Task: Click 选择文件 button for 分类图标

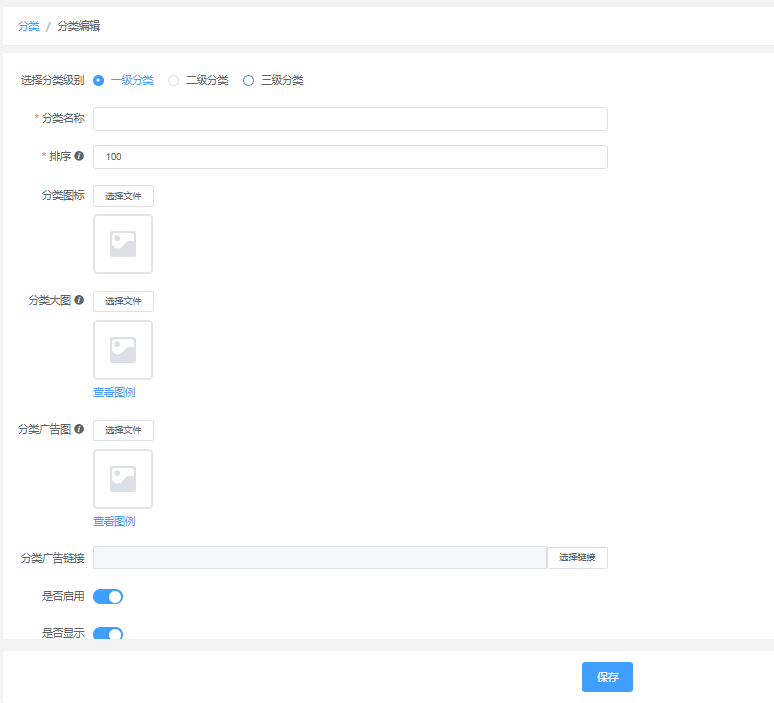Action: click(x=123, y=196)
